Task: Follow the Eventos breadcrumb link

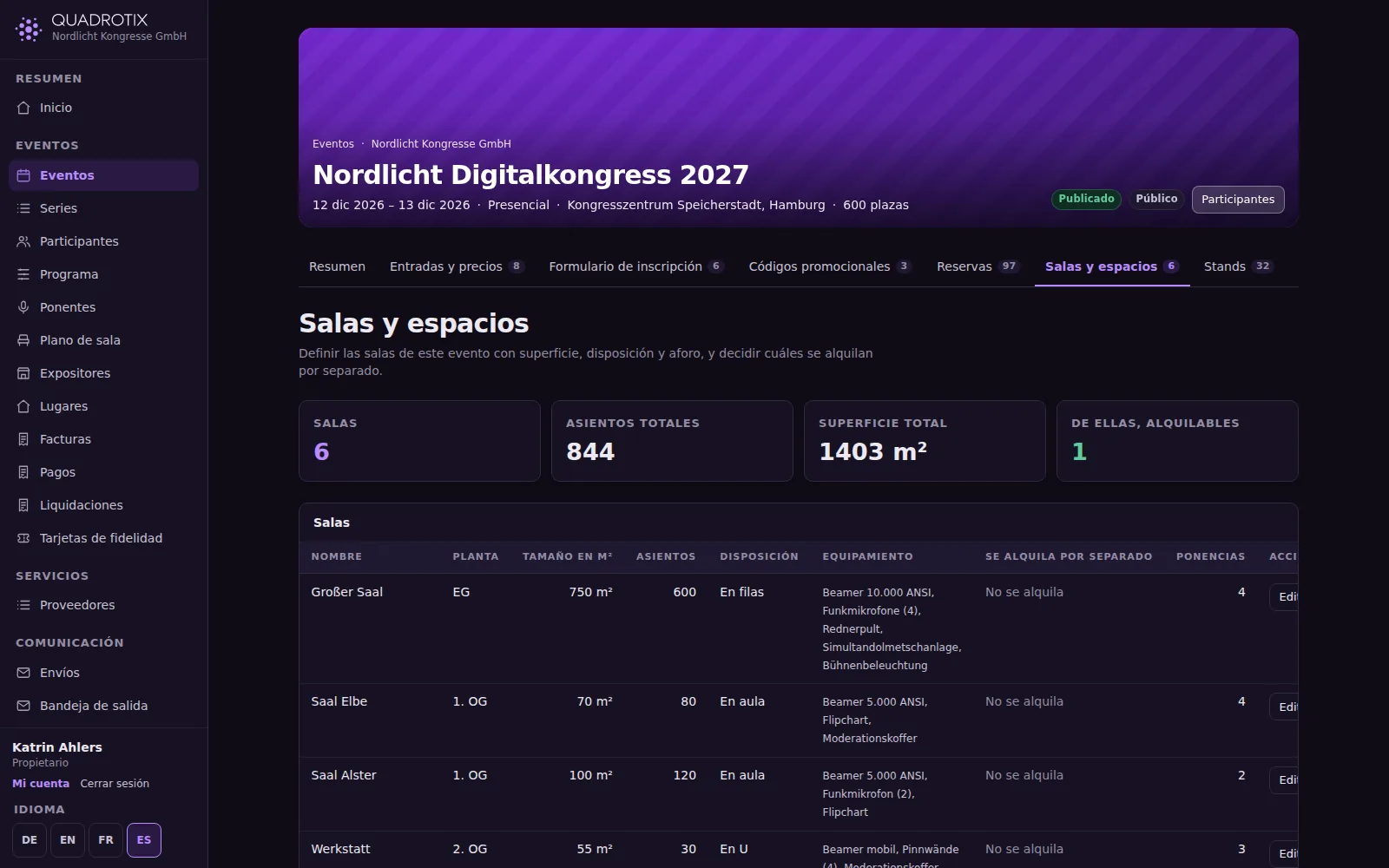Action: pyautogui.click(x=333, y=144)
